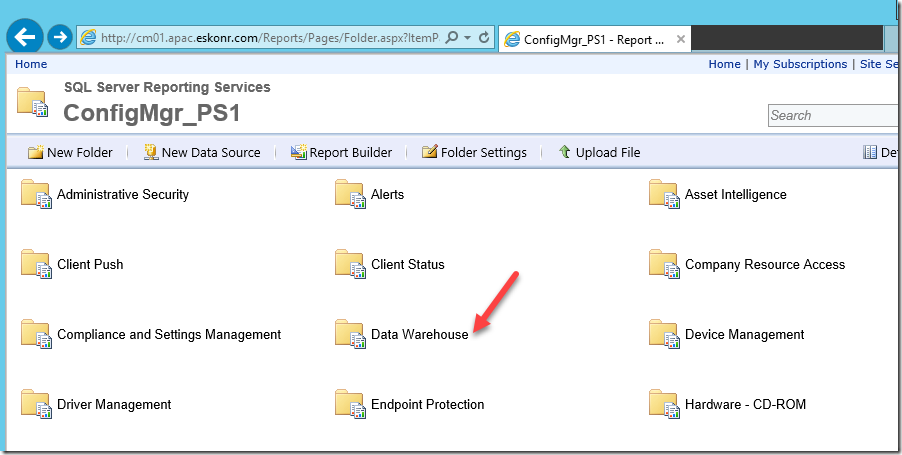Image resolution: width=902 pixels, height=455 pixels.
Task: Open the Administrative Security folder link
Action: click(x=123, y=194)
